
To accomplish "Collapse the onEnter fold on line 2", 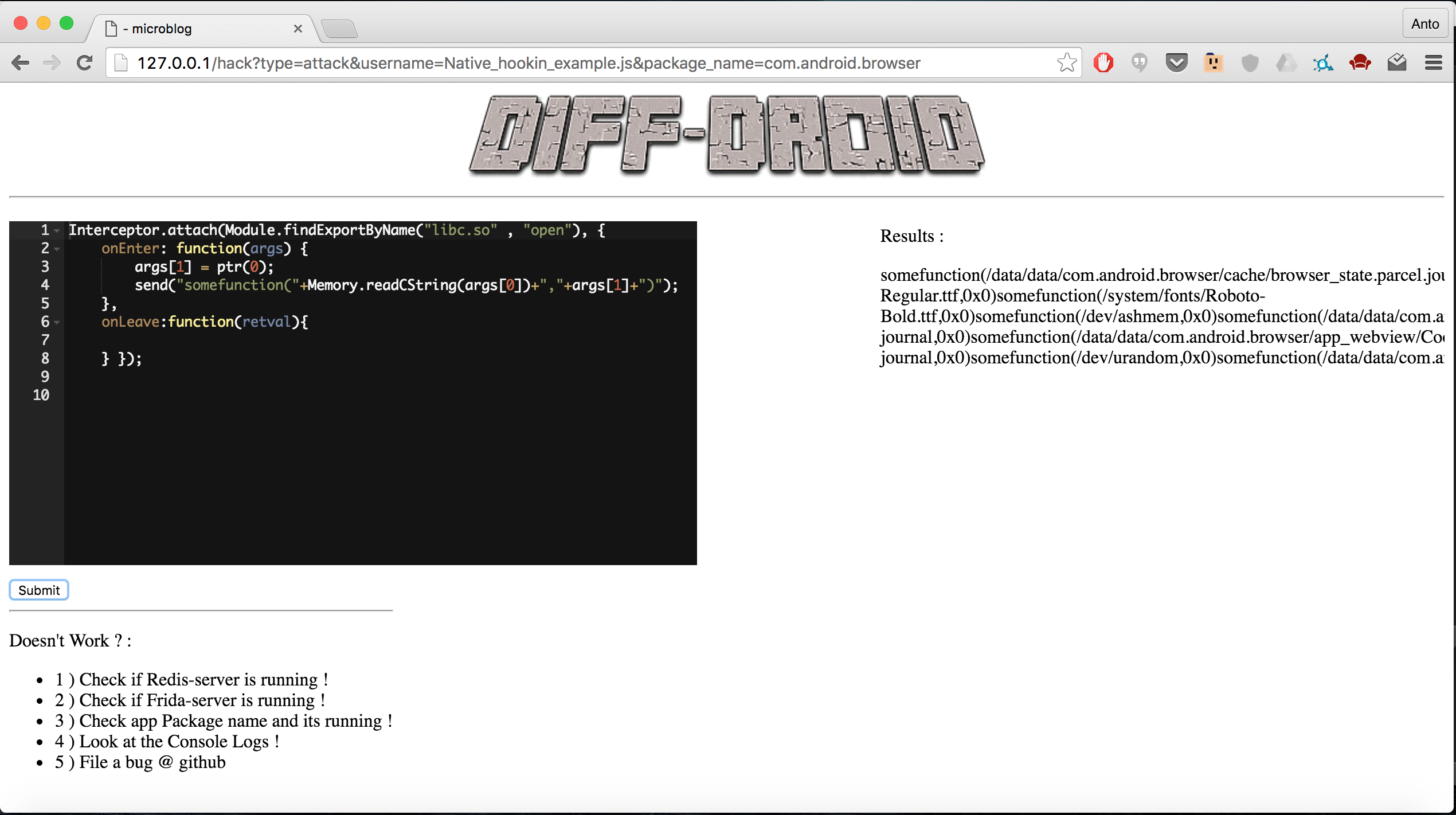I will [57, 249].
